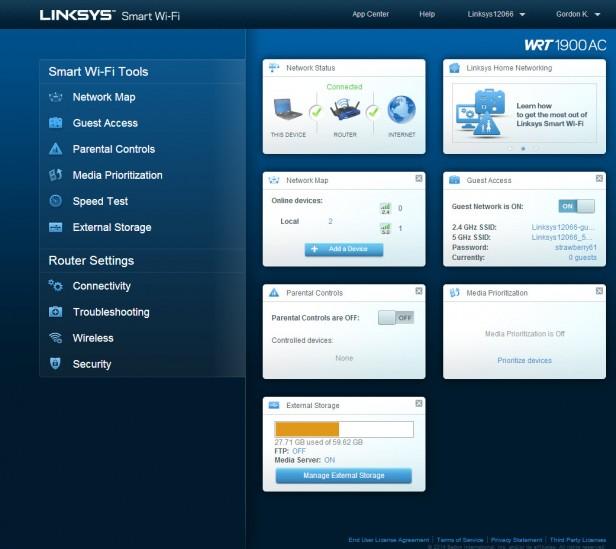Turn off the Guest Network toggle
The image size is (616, 549).
tap(576, 206)
